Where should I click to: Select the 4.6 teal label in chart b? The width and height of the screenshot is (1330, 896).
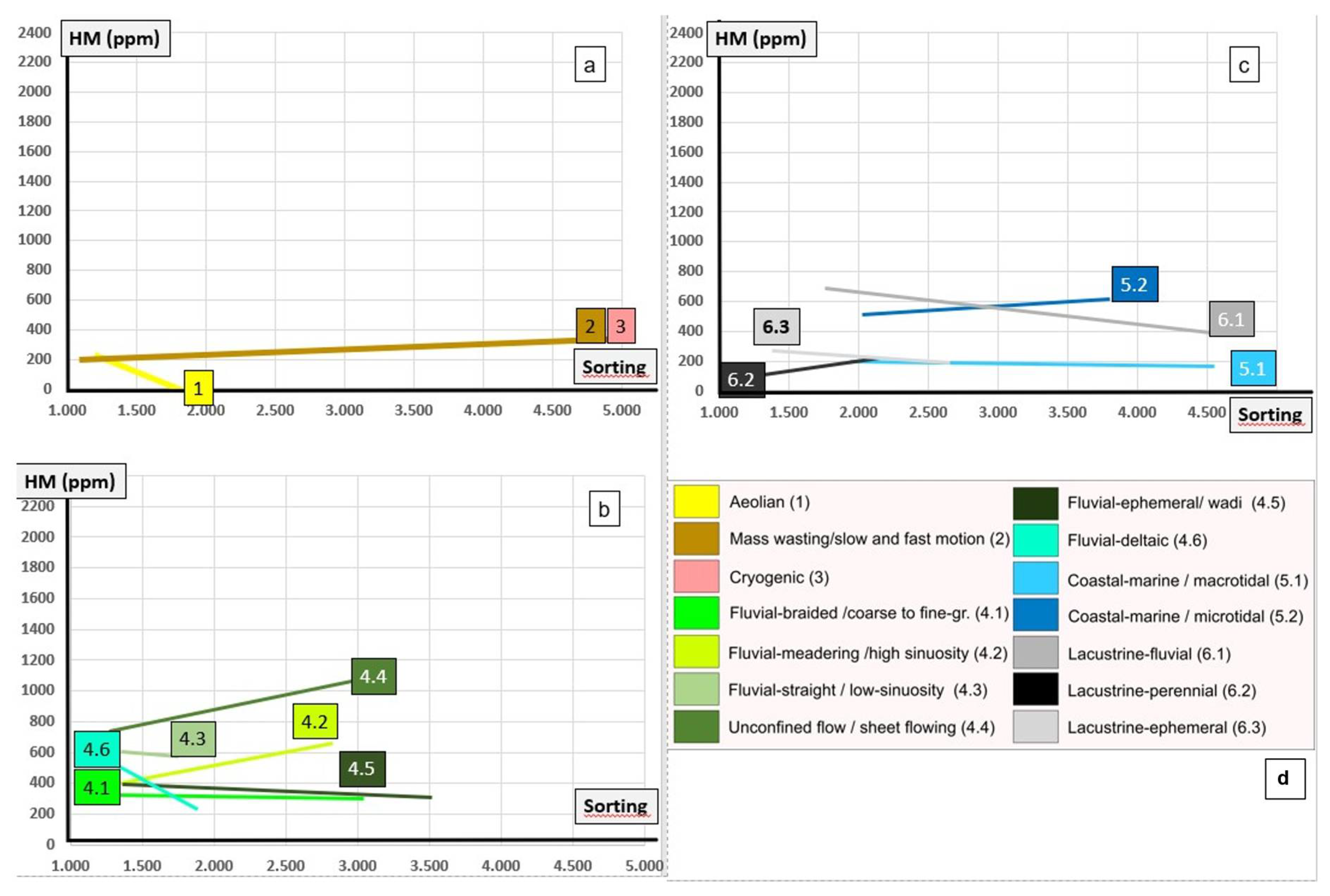[97, 749]
